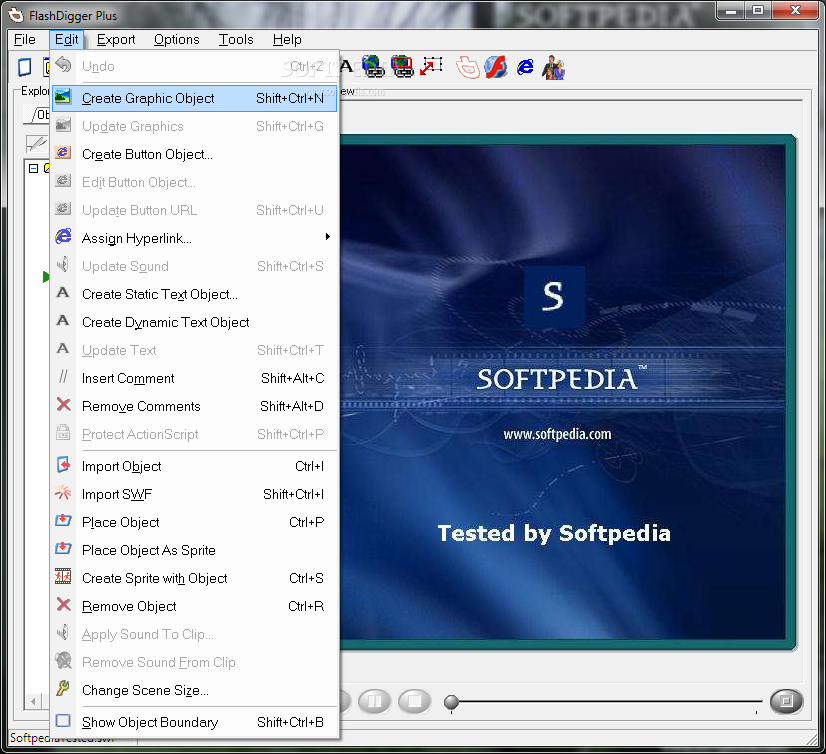826x754 pixels.
Task: Choose Insert Comment menu item
Action: 194,378
